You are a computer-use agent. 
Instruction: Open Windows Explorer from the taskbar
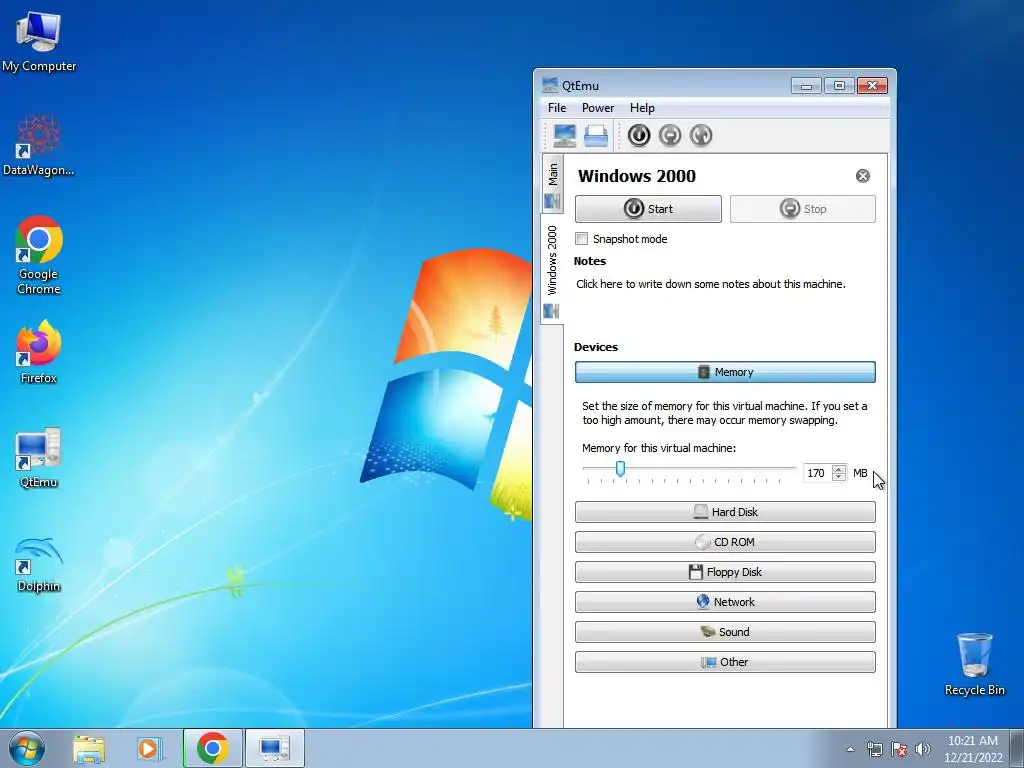[x=89, y=748]
